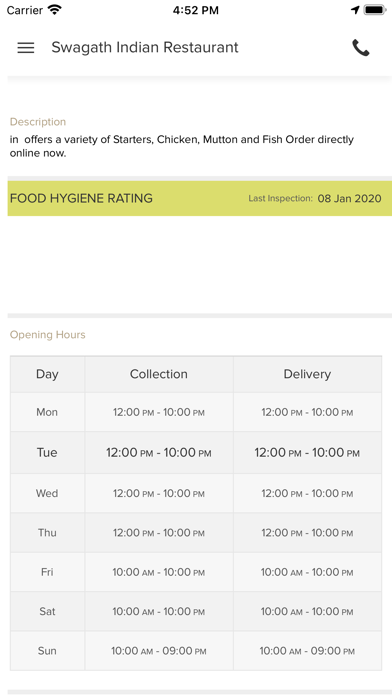
Task: Select Friday's delivery hours cell
Action: point(307,572)
